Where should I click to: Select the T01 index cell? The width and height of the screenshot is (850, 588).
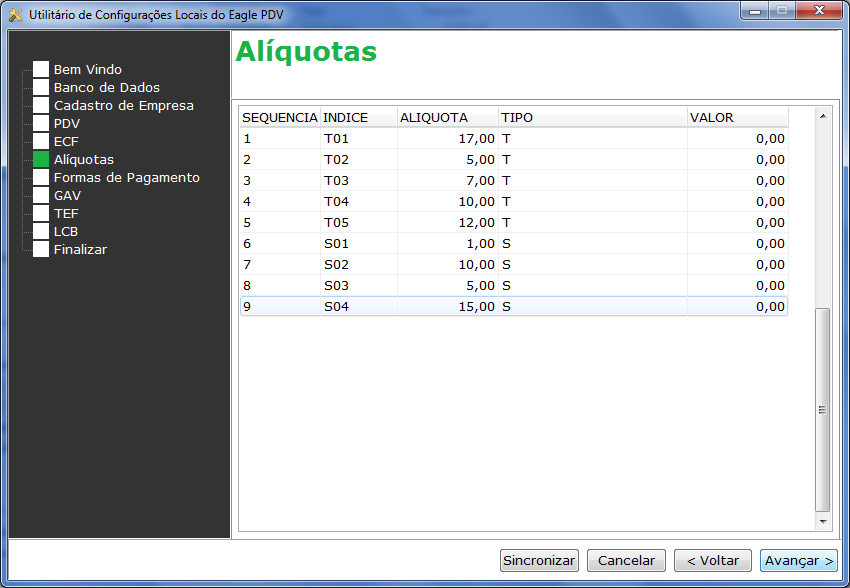point(359,139)
